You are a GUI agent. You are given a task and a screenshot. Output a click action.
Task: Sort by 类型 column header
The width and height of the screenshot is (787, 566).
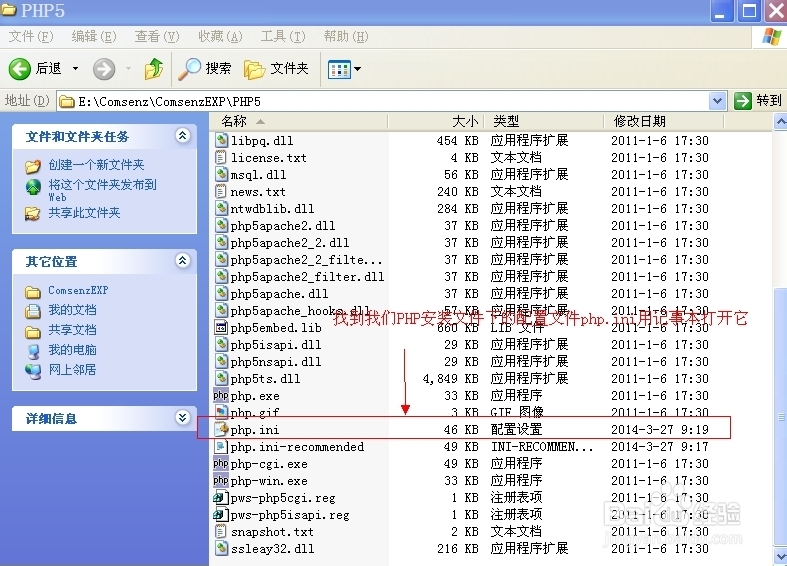(x=544, y=121)
